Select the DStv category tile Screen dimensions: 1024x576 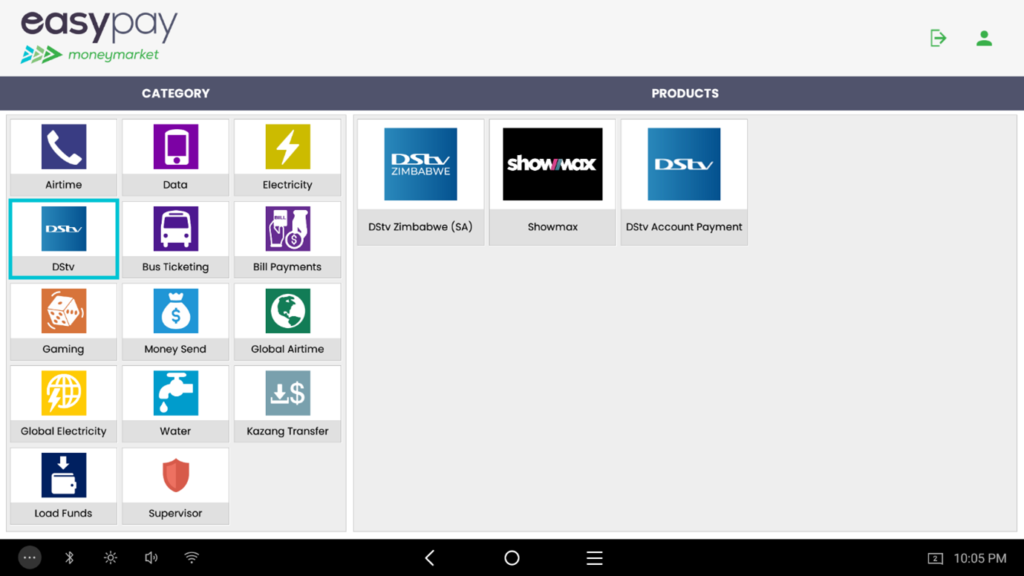click(63, 240)
